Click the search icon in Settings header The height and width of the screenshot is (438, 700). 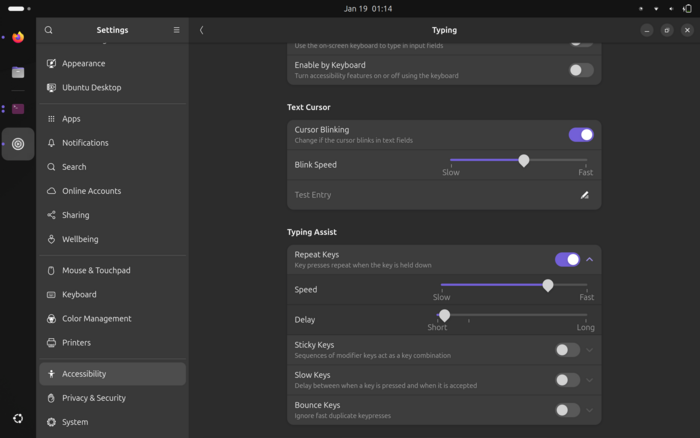coord(48,30)
